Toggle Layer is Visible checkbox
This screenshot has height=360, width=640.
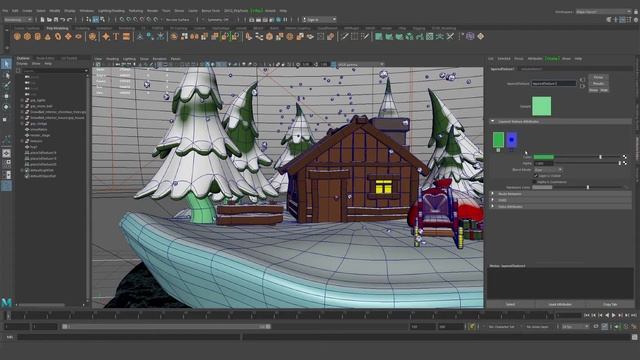coord(536,176)
